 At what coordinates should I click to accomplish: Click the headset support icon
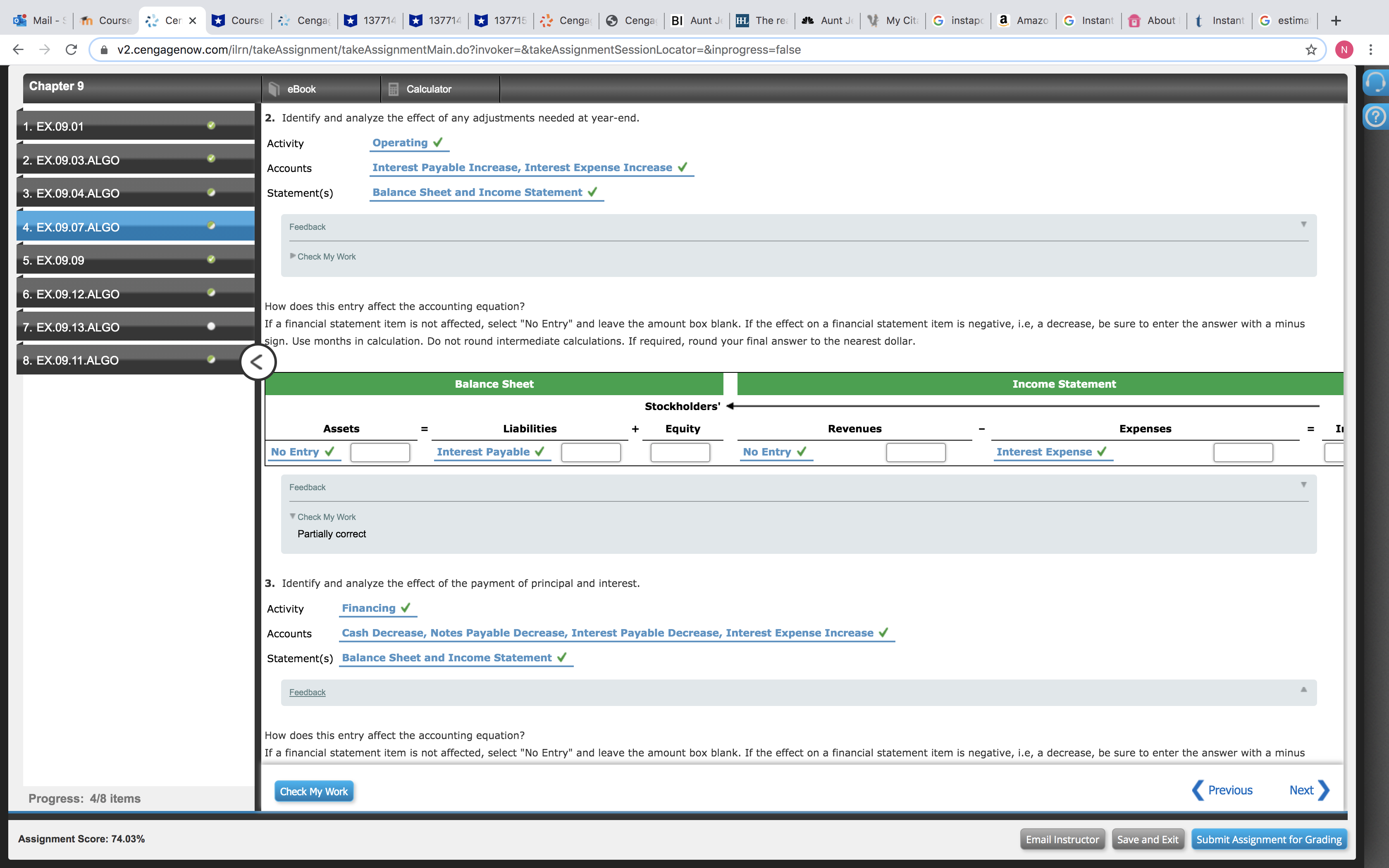(1375, 82)
